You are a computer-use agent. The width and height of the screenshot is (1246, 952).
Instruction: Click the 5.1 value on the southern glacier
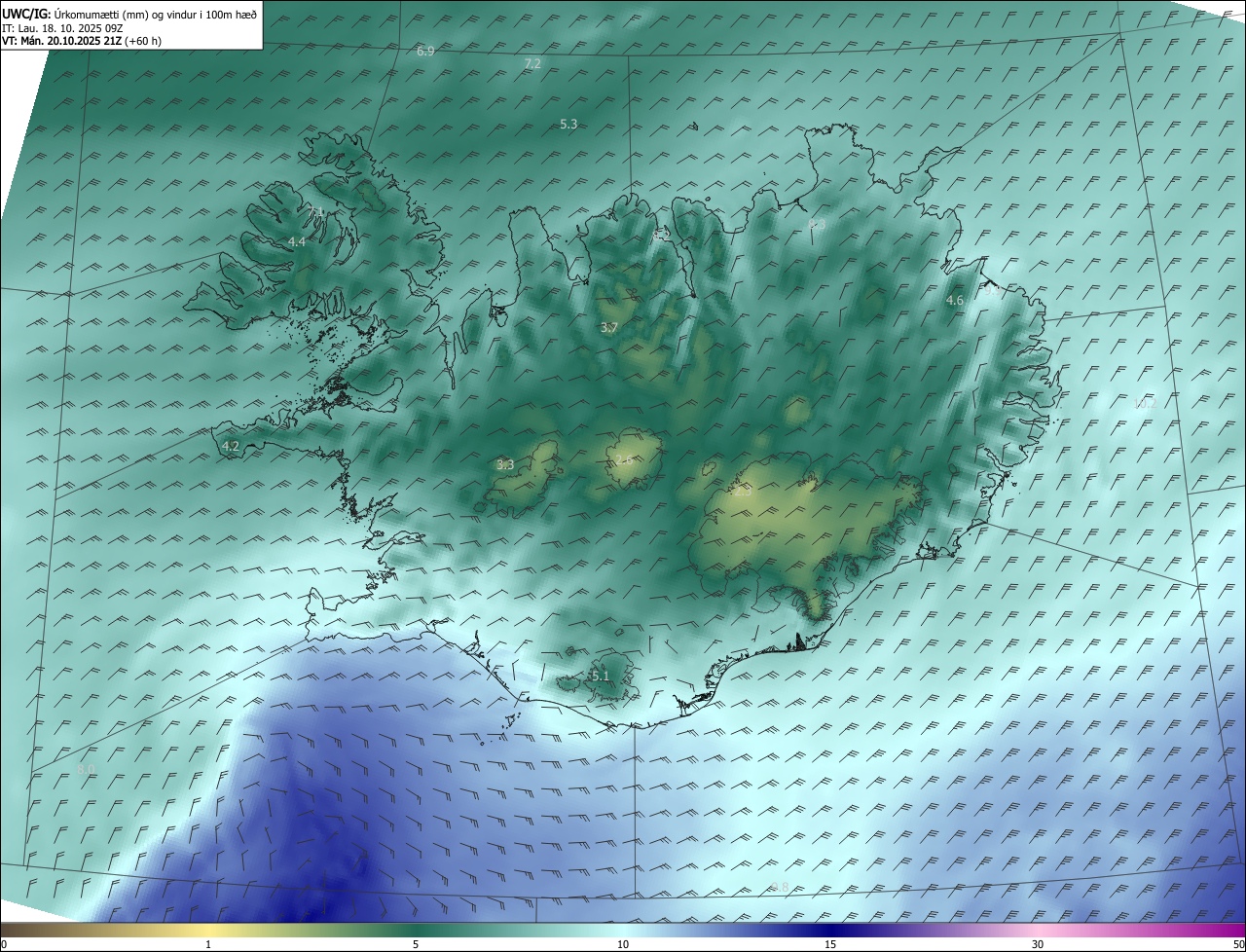pyautogui.click(x=600, y=676)
